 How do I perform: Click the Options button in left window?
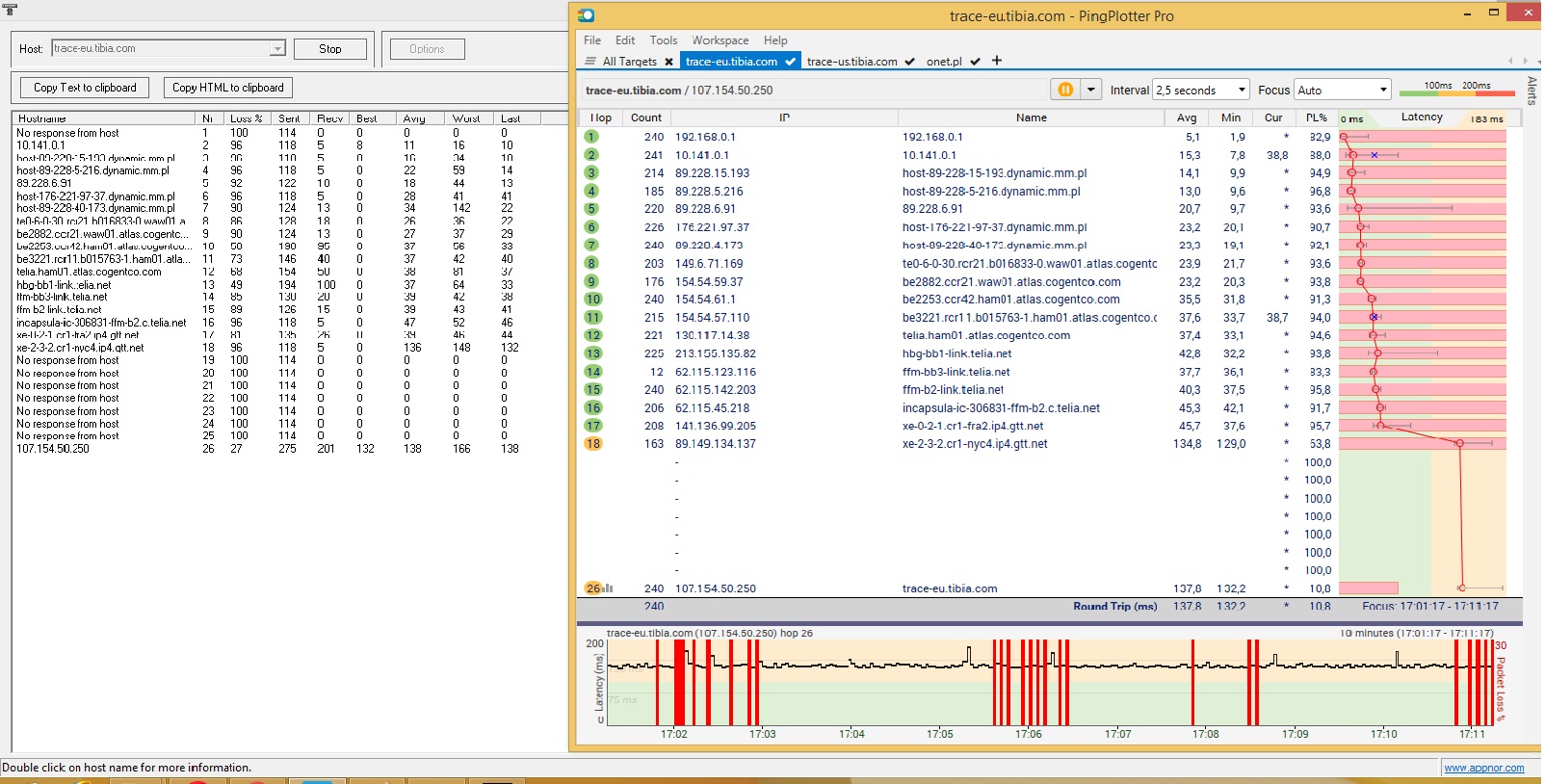[428, 49]
